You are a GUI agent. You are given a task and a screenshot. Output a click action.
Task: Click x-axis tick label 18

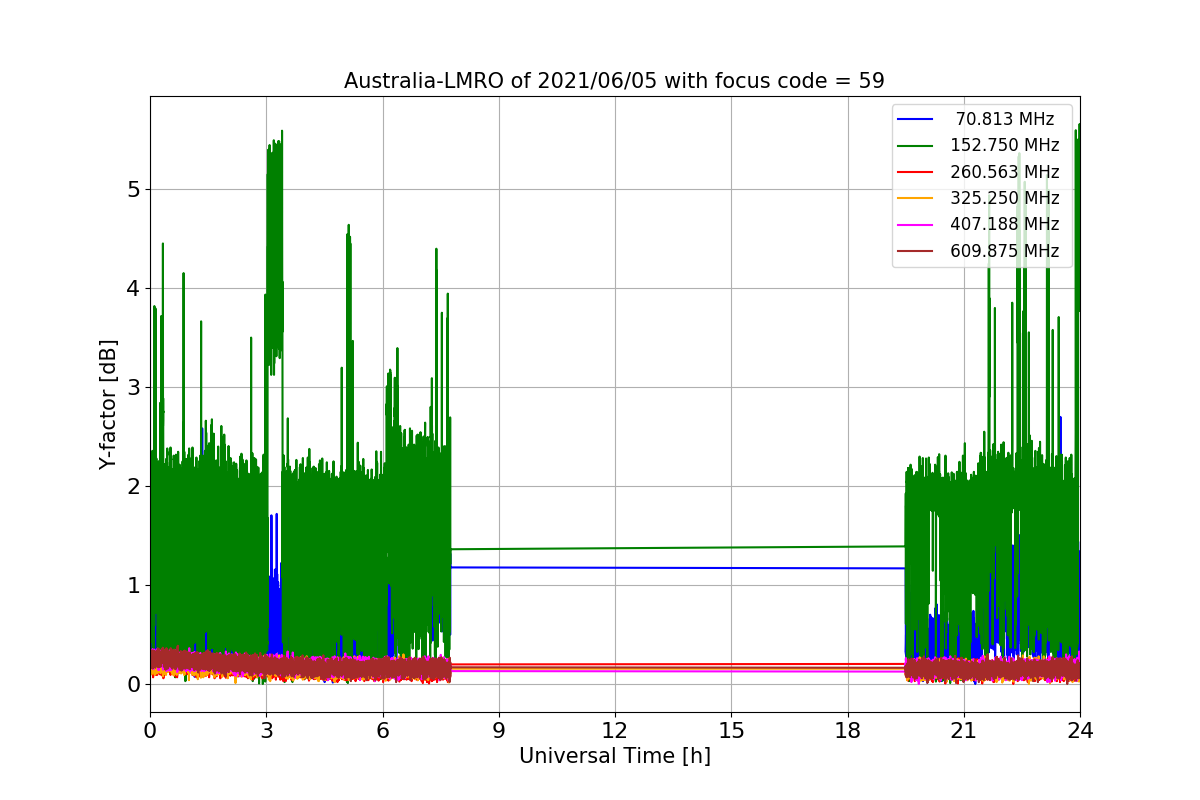(848, 730)
